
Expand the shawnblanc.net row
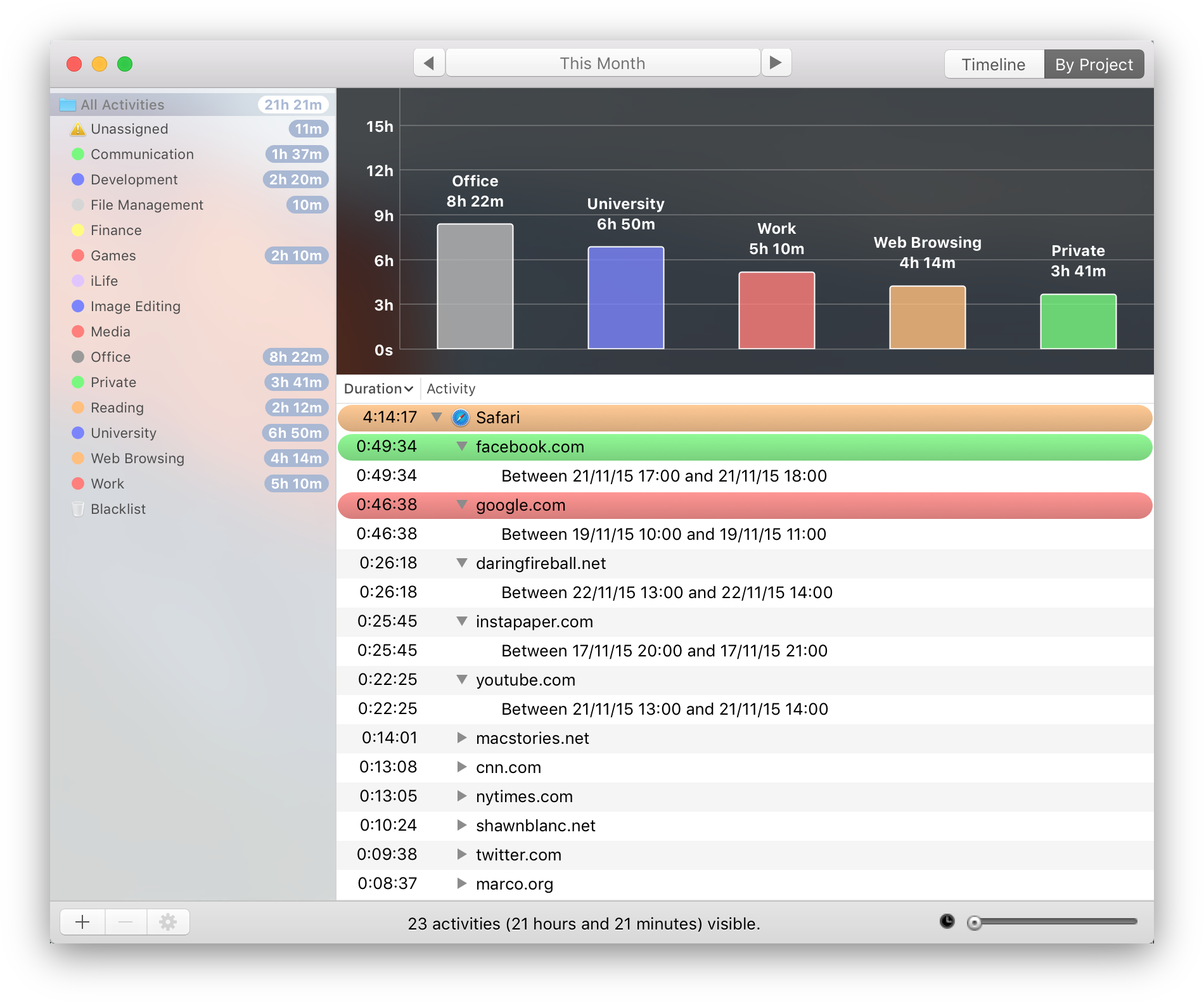coord(462,826)
